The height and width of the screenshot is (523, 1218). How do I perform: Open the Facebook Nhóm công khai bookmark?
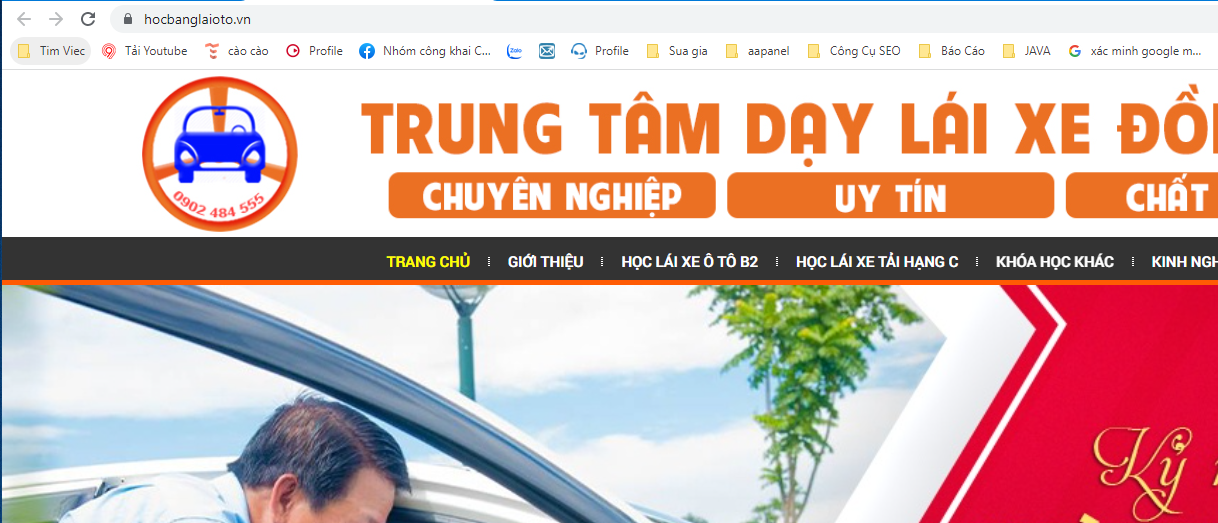425,51
